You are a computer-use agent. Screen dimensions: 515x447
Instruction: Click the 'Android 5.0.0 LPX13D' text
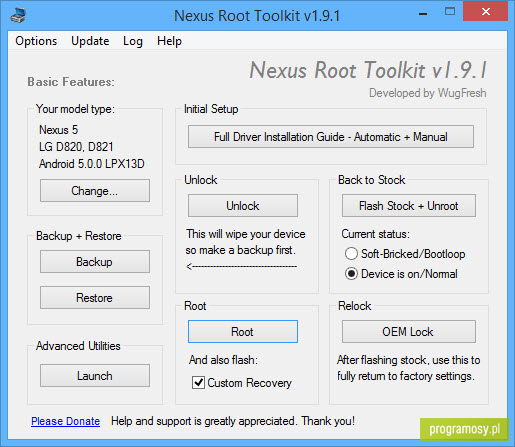[92, 164]
